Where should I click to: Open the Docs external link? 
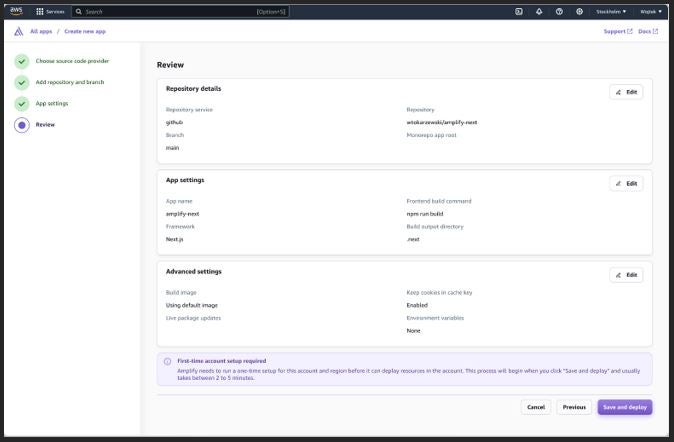click(x=648, y=31)
